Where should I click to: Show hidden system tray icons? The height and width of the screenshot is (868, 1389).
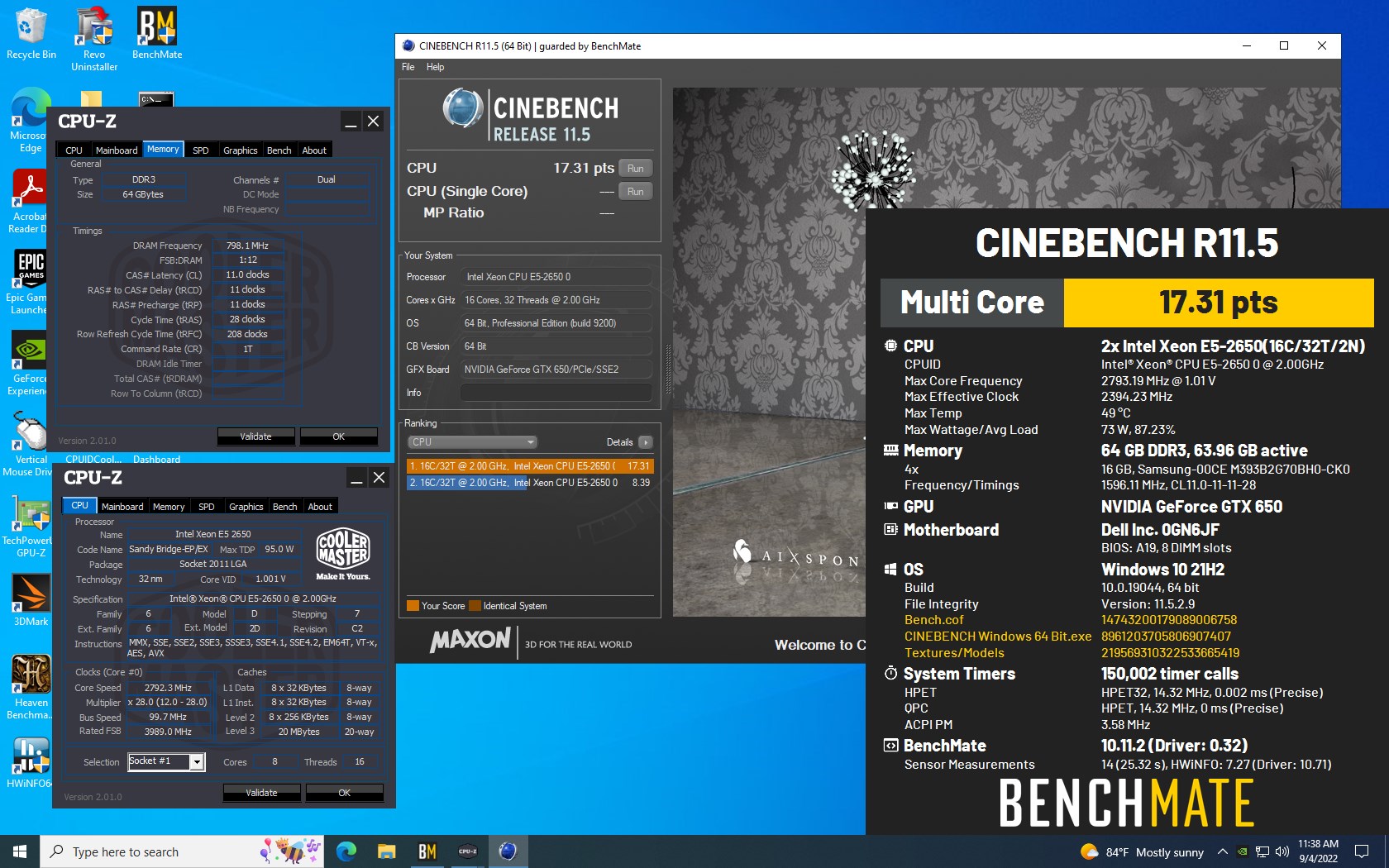(x=1222, y=851)
